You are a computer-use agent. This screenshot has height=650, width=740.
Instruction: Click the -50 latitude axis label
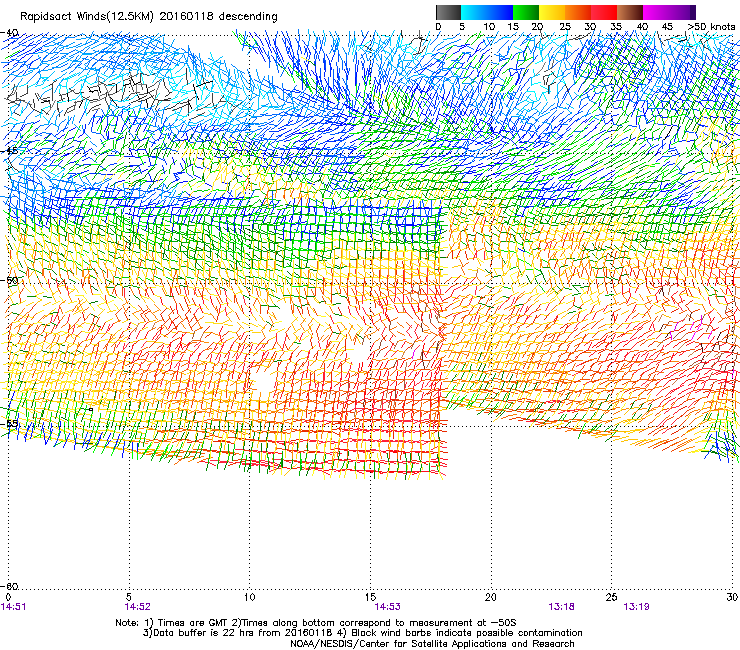9,280
